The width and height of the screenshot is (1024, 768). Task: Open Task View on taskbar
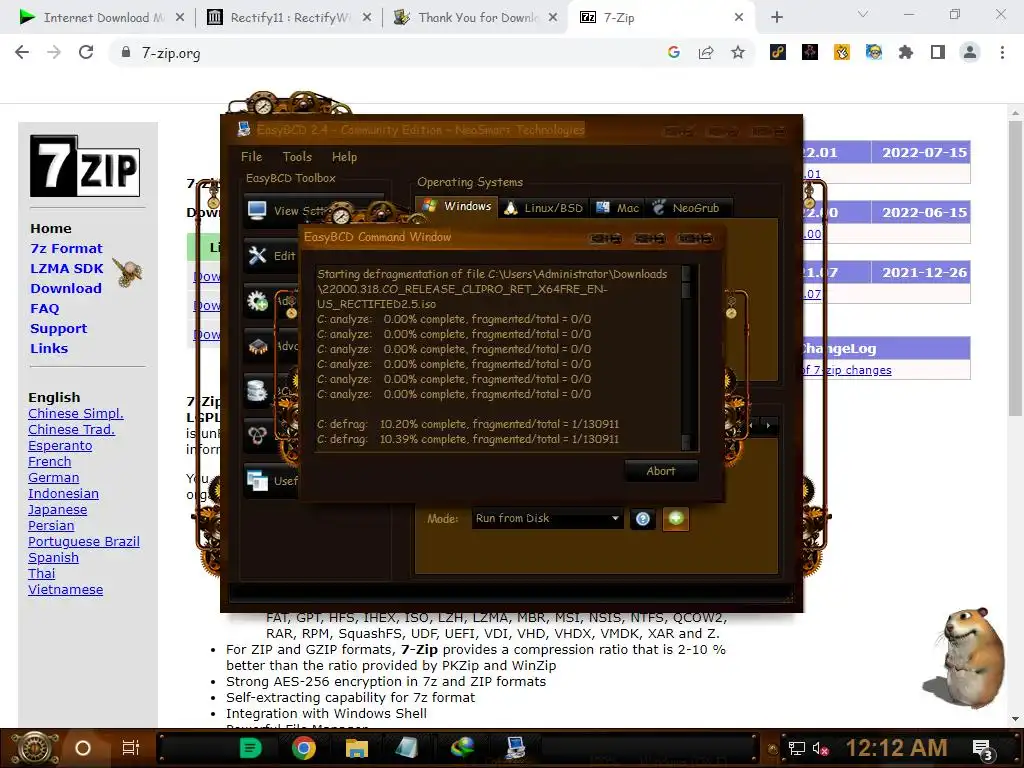click(x=131, y=748)
